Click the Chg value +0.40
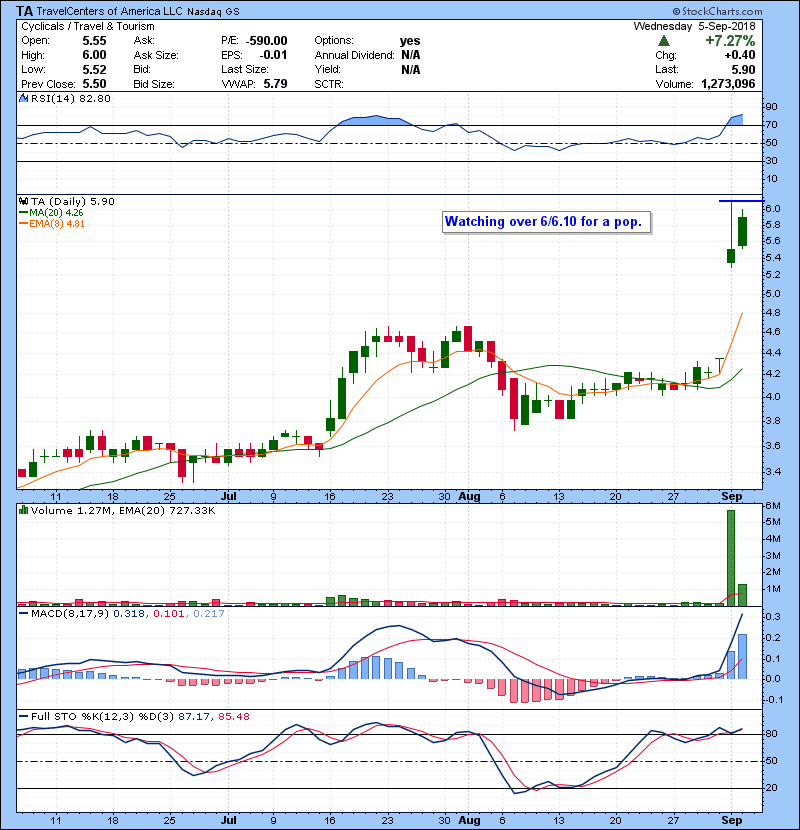 740,55
